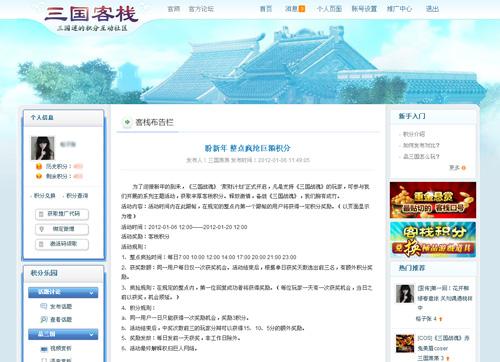Click the 热门推荐 panel header

pyautogui.click(x=433, y=268)
